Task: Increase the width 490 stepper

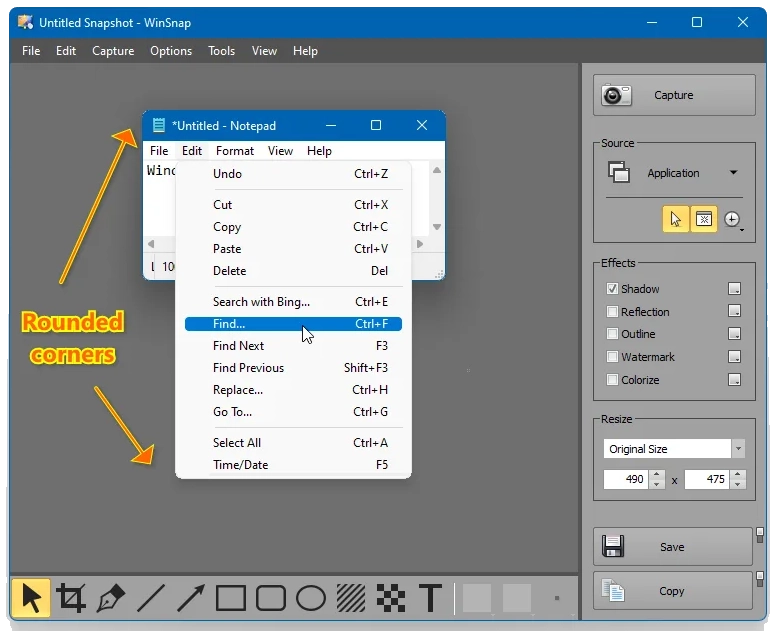Action: (x=656, y=474)
